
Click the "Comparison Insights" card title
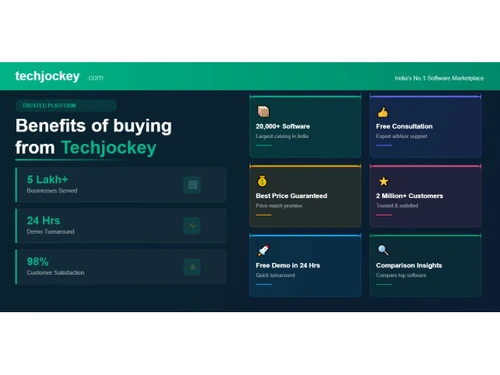click(409, 266)
